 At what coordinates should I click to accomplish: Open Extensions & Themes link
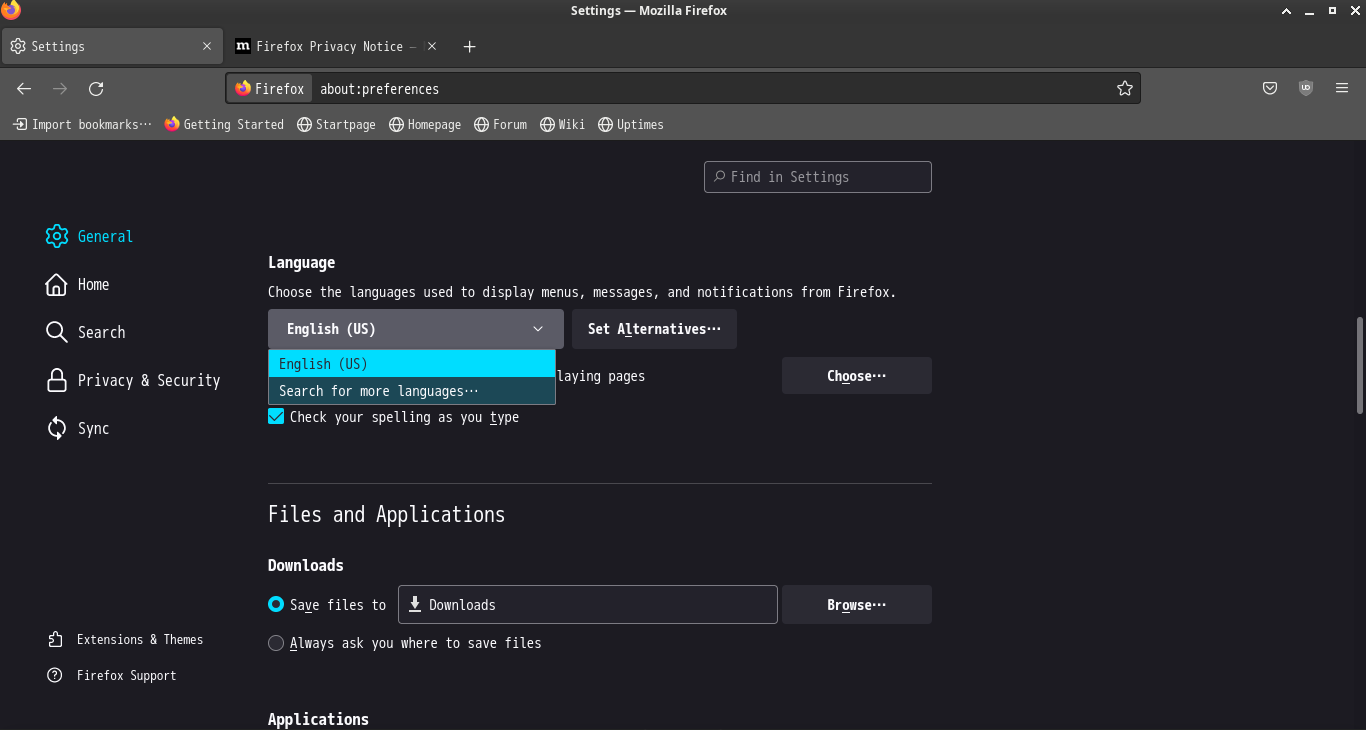click(126, 639)
